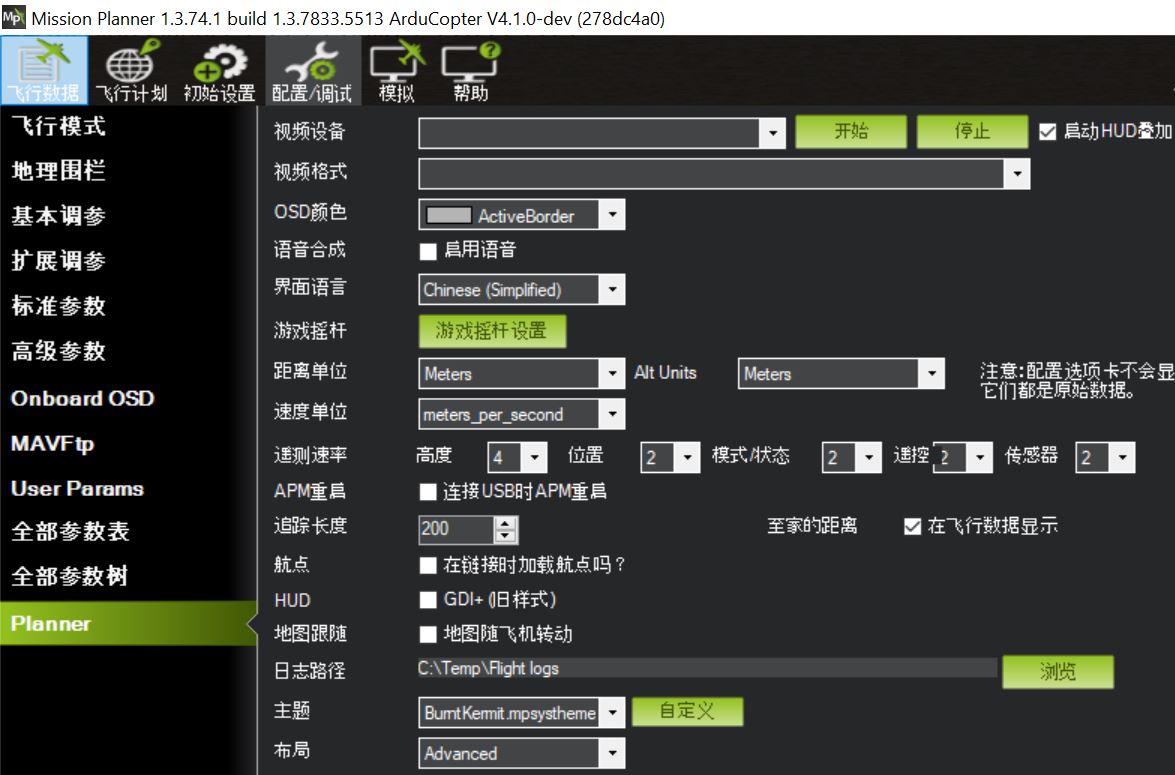Screen dimensions: 1175x775
Task: Open the 位置 telemetry rate dropdown
Action: [687, 456]
